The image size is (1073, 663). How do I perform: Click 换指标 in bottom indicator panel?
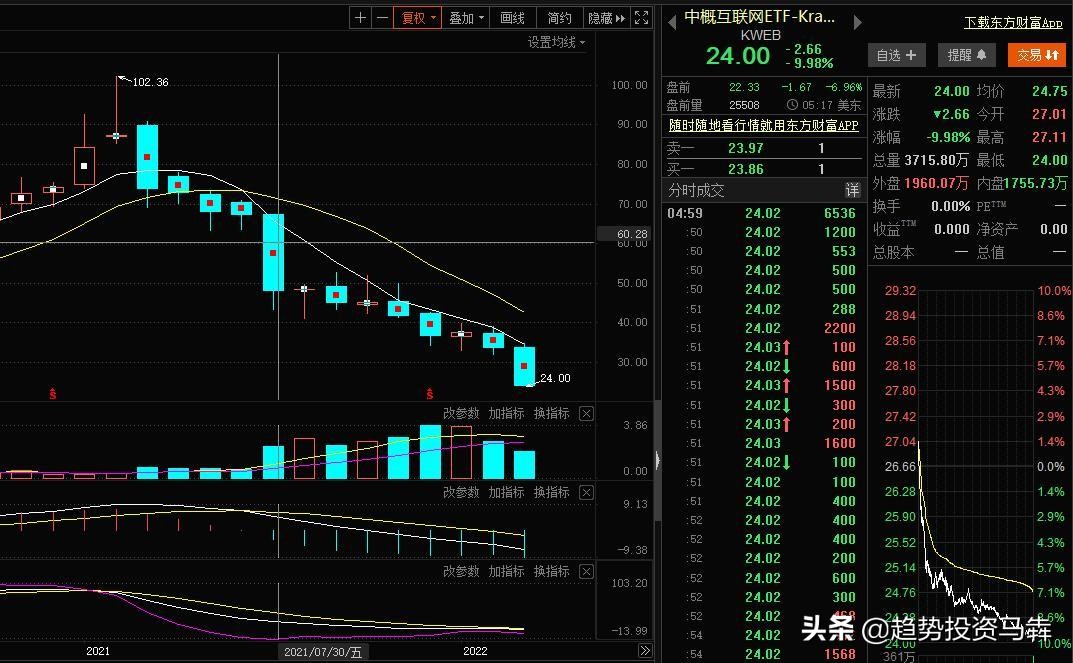tap(552, 571)
